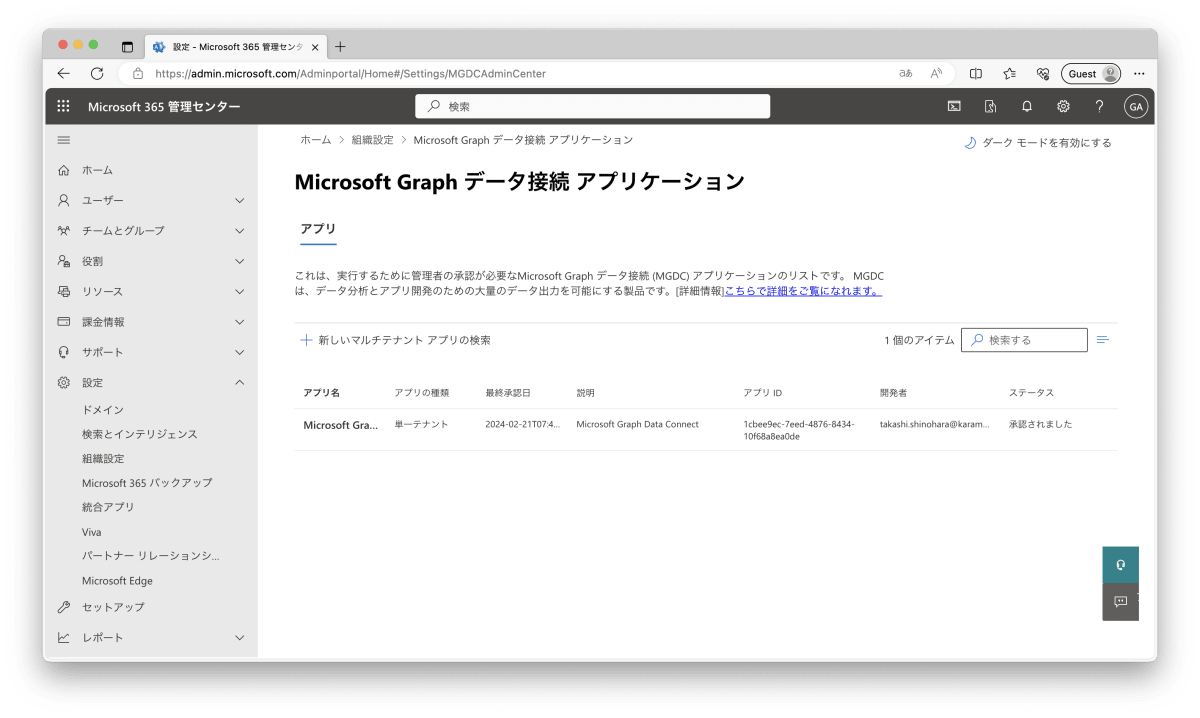Sort by 最終承認日 column header
The width and height of the screenshot is (1200, 718).
508,393
